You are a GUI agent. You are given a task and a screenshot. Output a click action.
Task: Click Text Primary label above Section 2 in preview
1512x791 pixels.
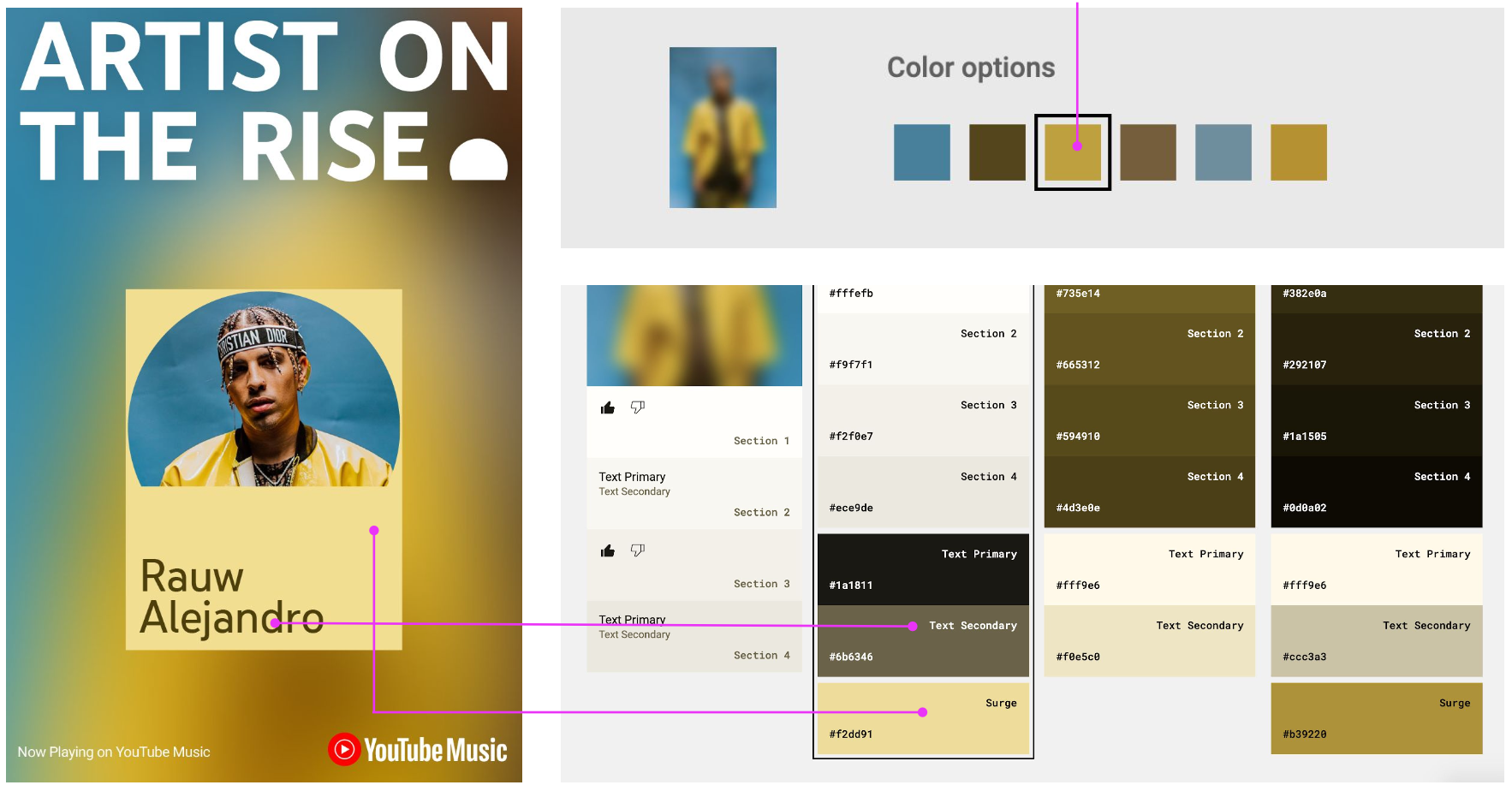click(632, 477)
